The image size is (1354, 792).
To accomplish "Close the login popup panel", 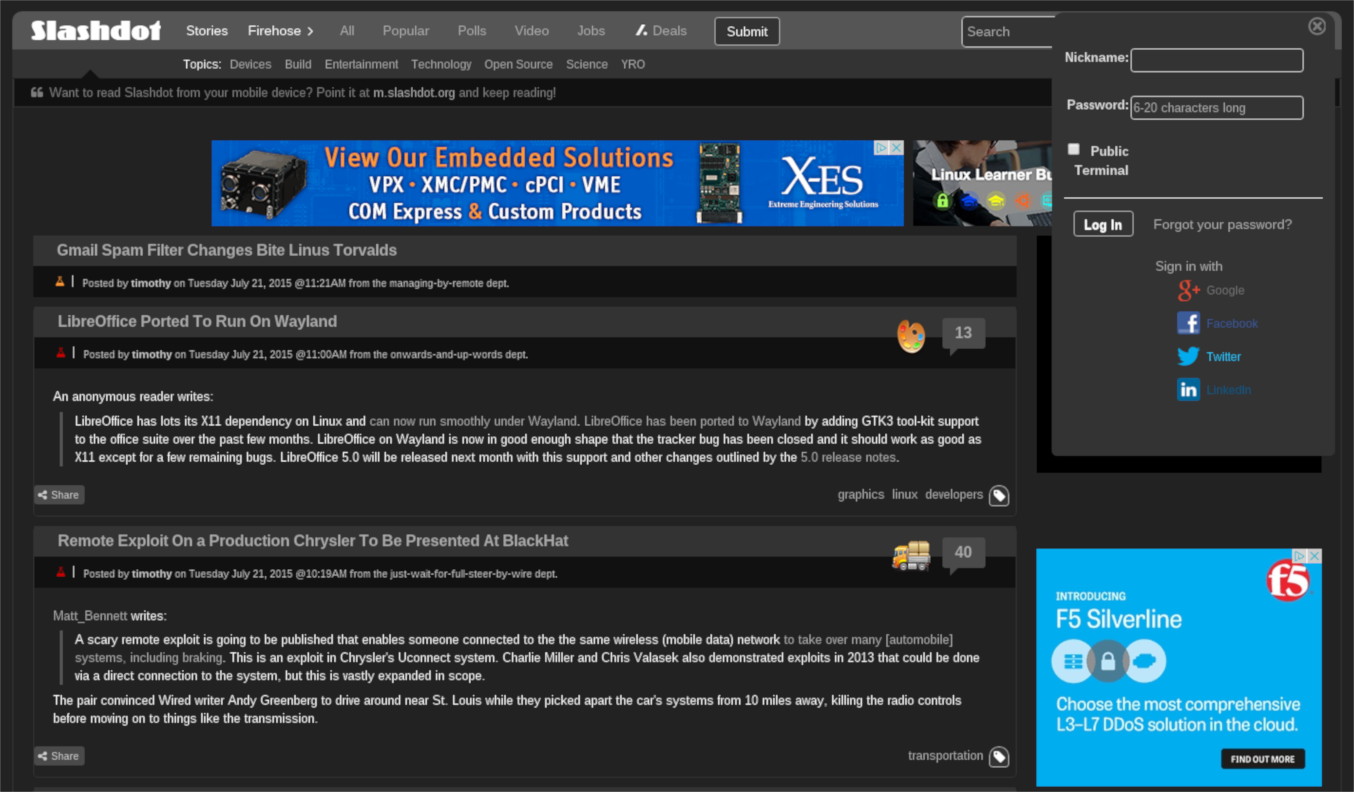I will click(1317, 26).
